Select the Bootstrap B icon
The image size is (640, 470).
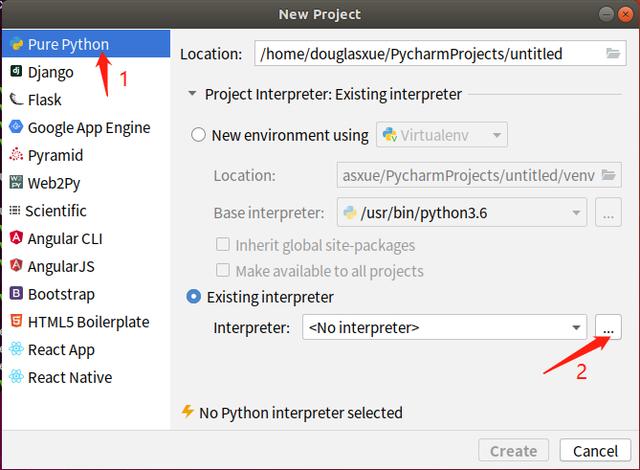[16, 293]
